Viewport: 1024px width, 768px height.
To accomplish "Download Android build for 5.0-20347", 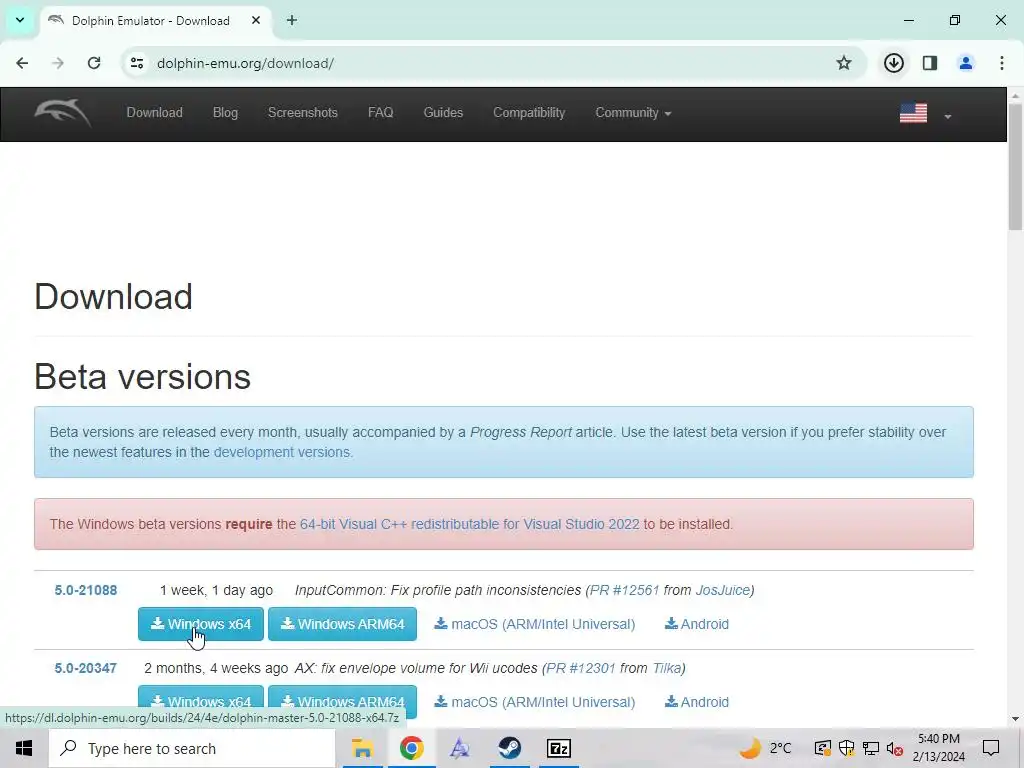I will tap(697, 702).
